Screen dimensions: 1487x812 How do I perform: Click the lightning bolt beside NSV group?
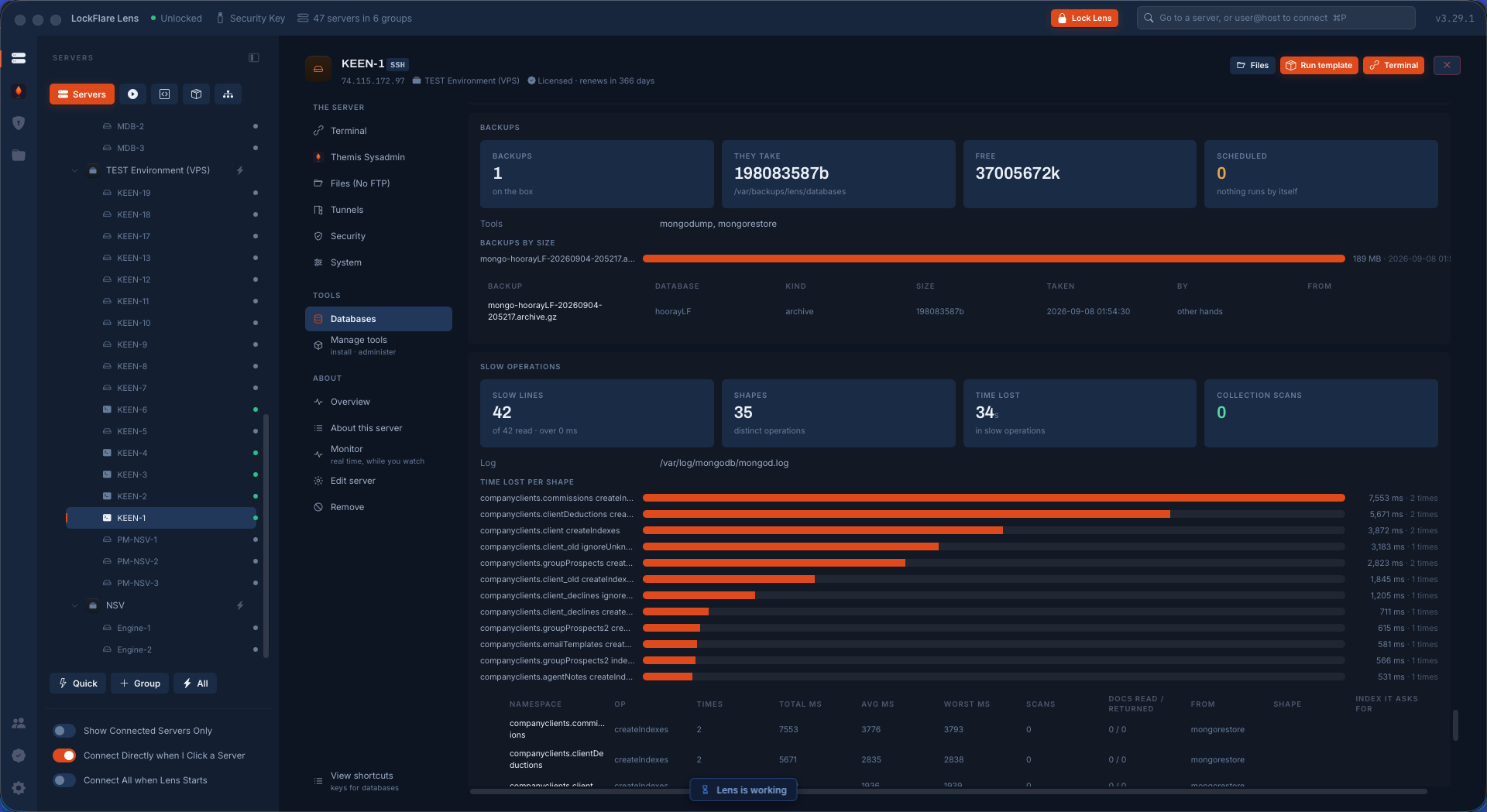[240, 605]
